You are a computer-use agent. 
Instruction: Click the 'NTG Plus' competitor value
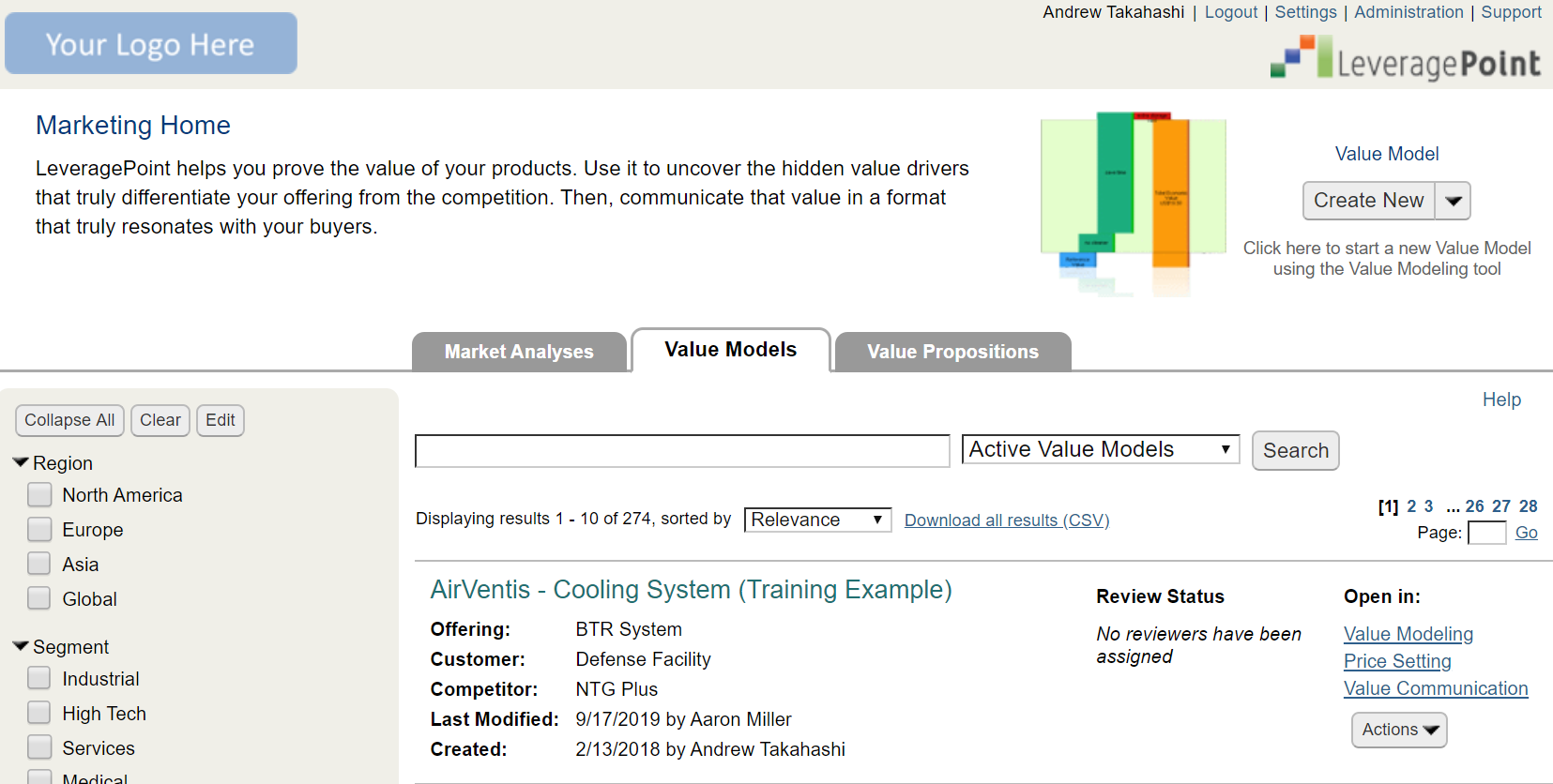tap(617, 689)
